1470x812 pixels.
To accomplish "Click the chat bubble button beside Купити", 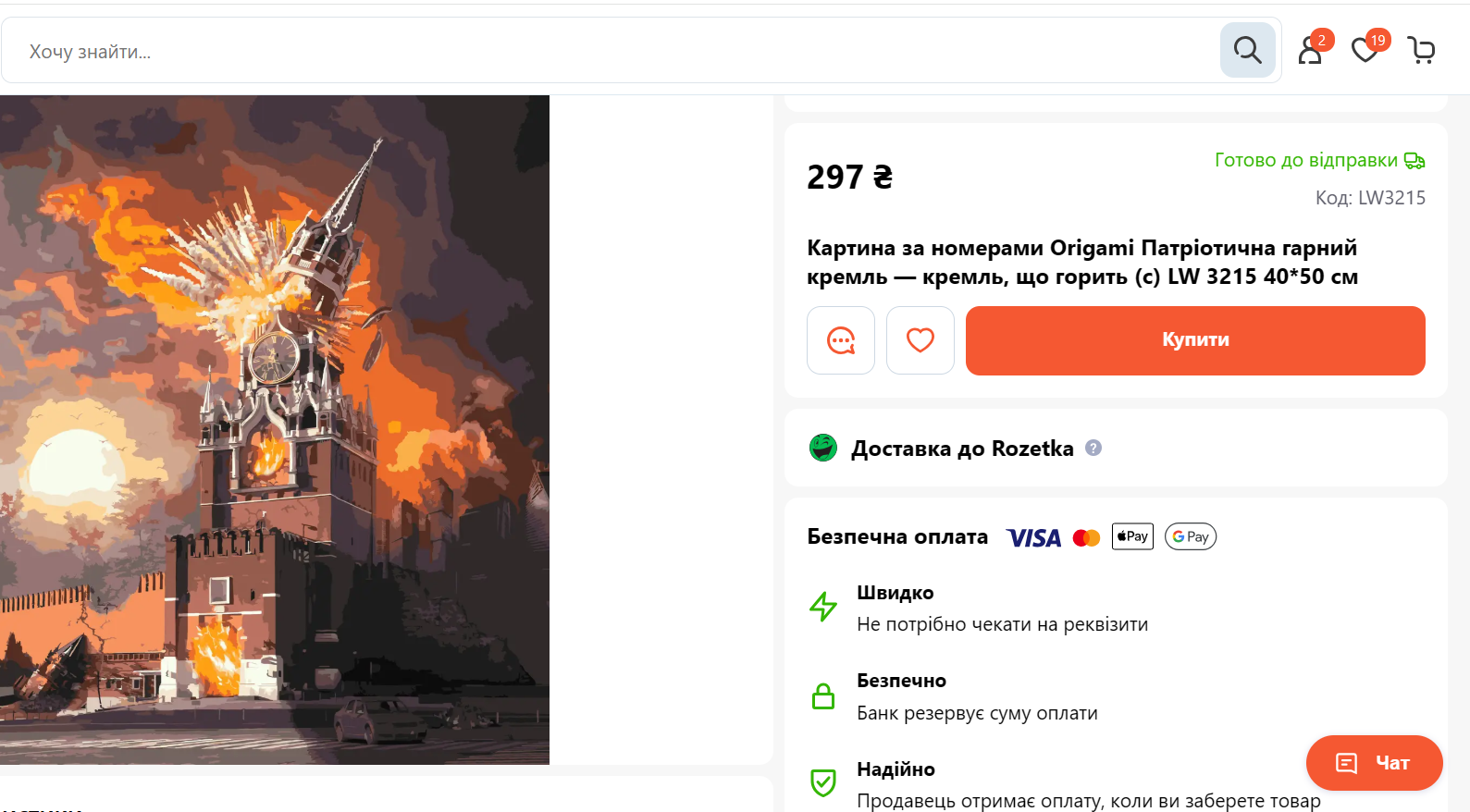I will point(841,340).
